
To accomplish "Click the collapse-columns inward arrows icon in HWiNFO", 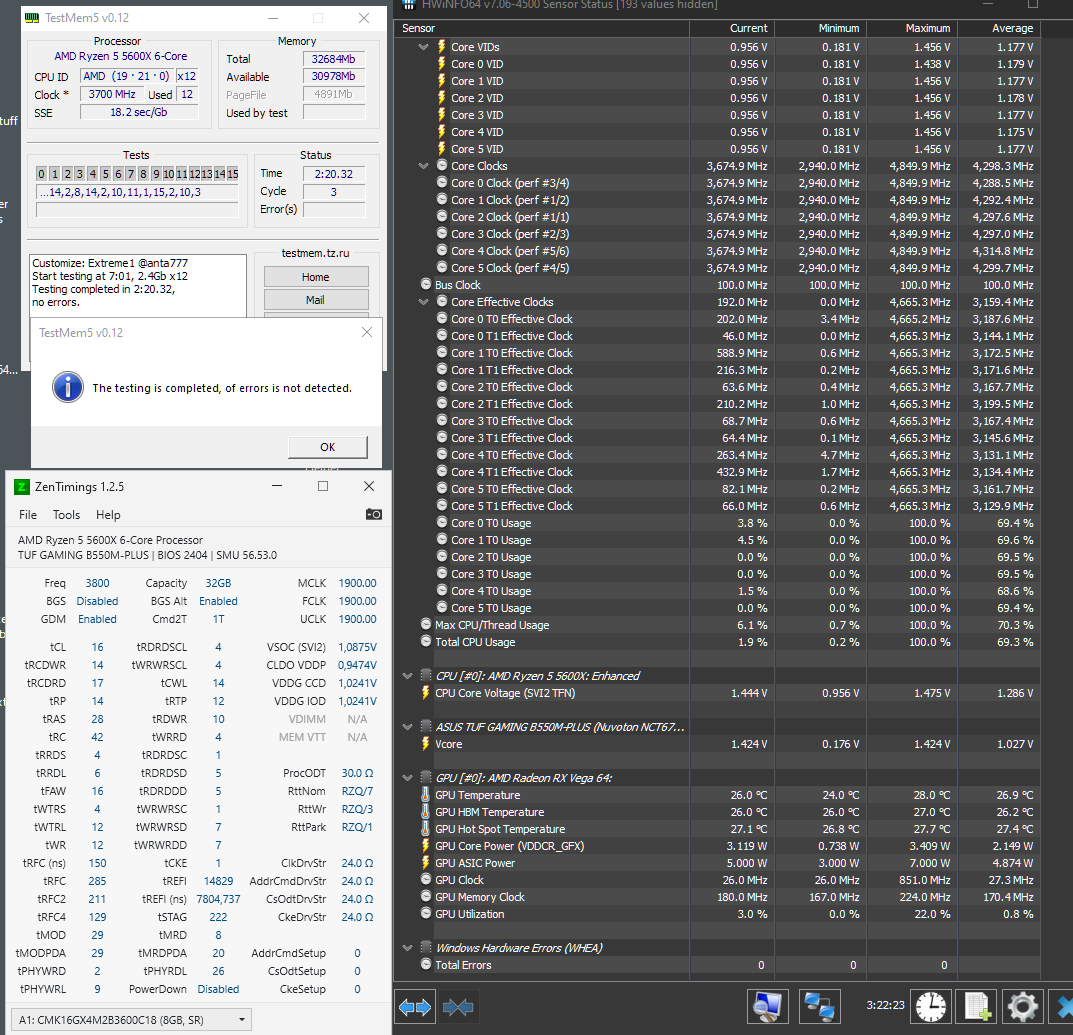I will click(x=458, y=1007).
